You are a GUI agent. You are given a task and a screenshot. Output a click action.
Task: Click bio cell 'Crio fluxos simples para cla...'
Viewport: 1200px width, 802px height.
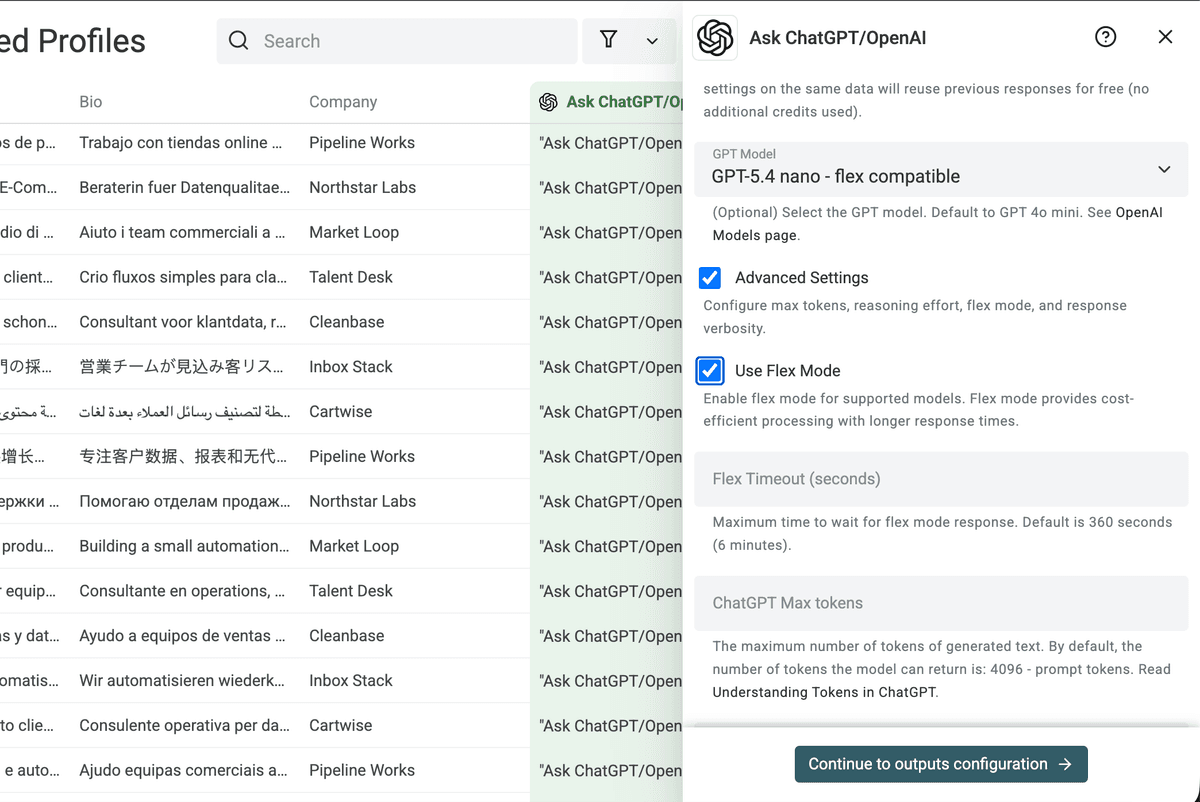183,277
